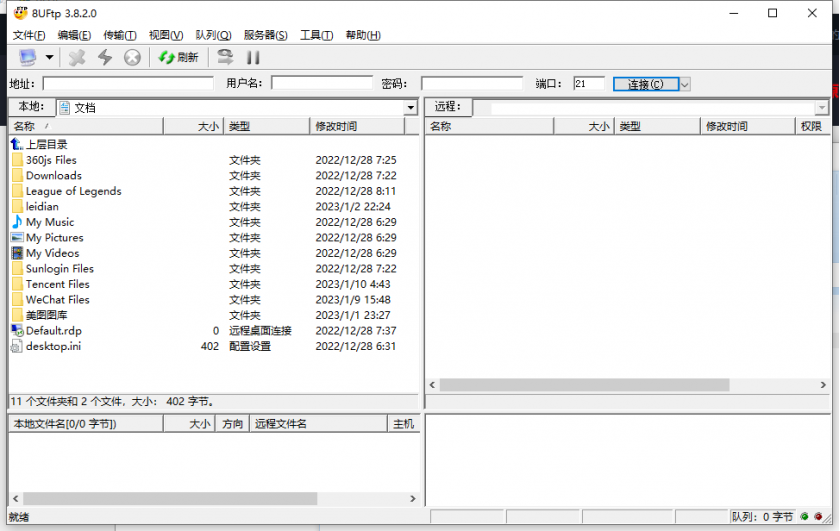
Task: Open the 队列(Q) menu
Action: click(213, 35)
